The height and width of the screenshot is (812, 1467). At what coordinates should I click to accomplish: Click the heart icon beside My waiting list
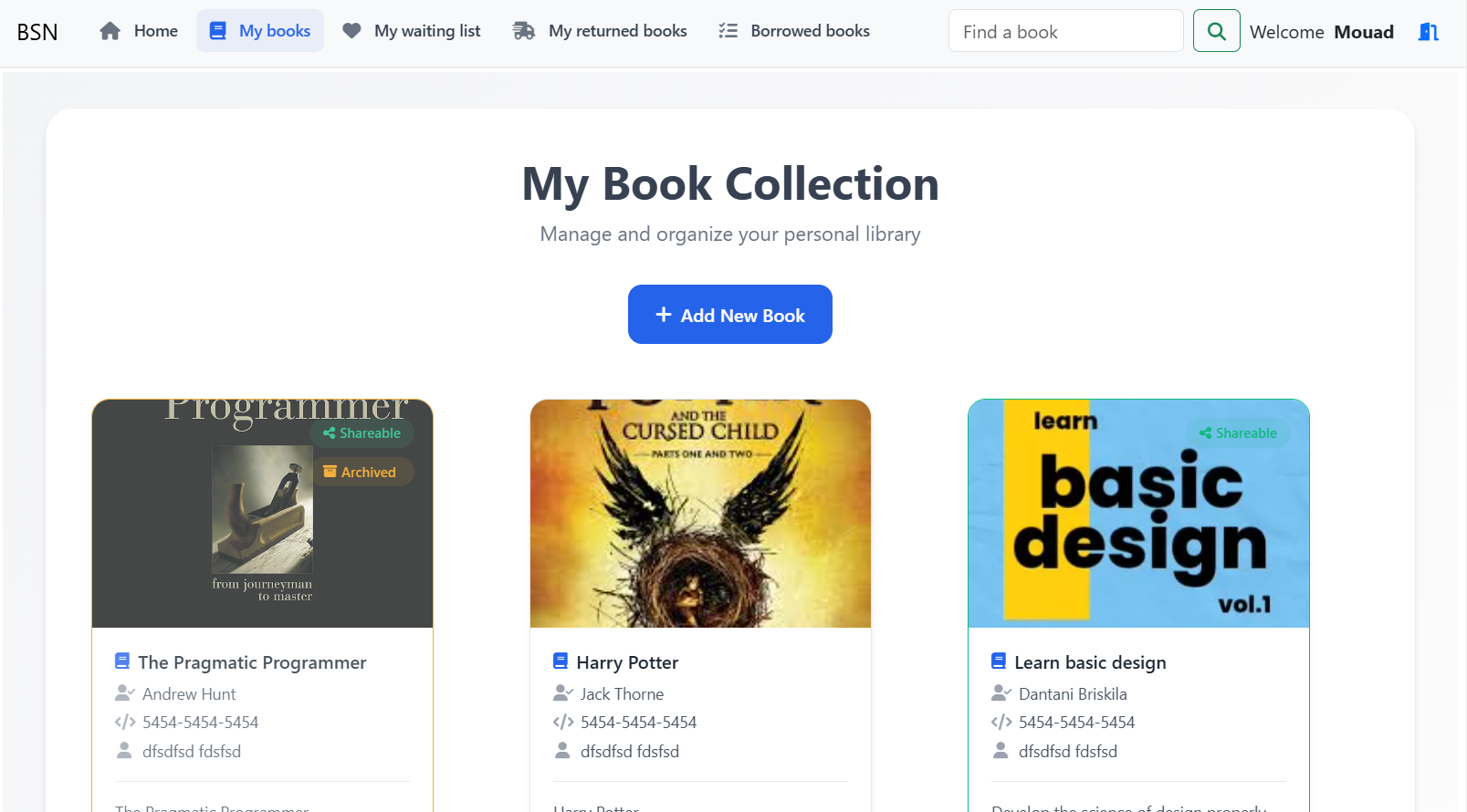coord(351,30)
